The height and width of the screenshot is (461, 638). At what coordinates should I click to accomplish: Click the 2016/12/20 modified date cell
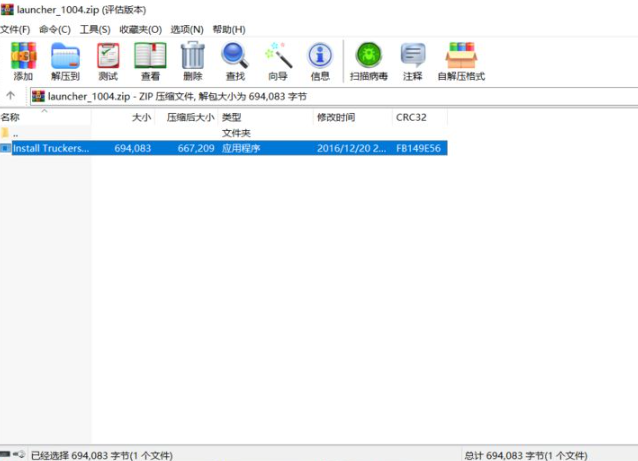(x=352, y=148)
